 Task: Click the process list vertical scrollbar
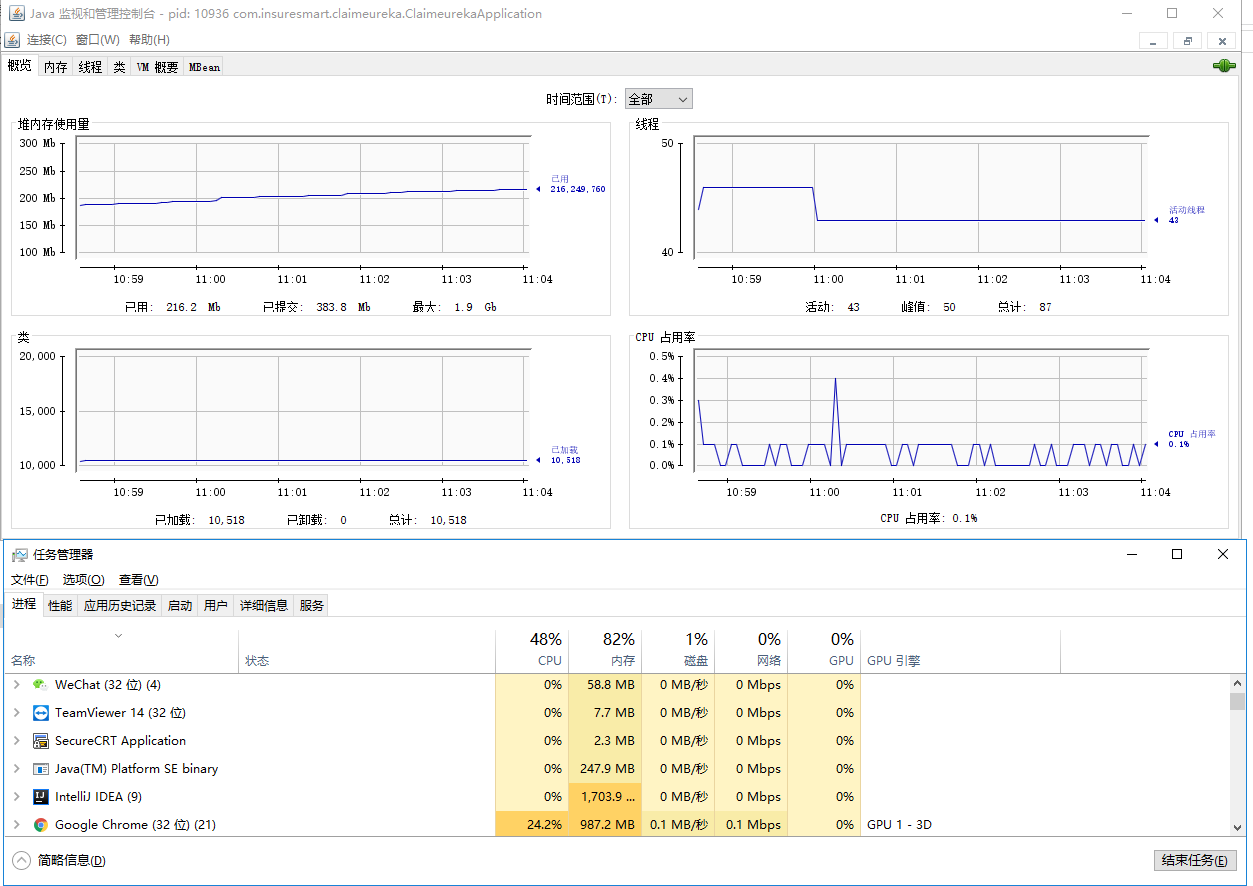point(1237,760)
